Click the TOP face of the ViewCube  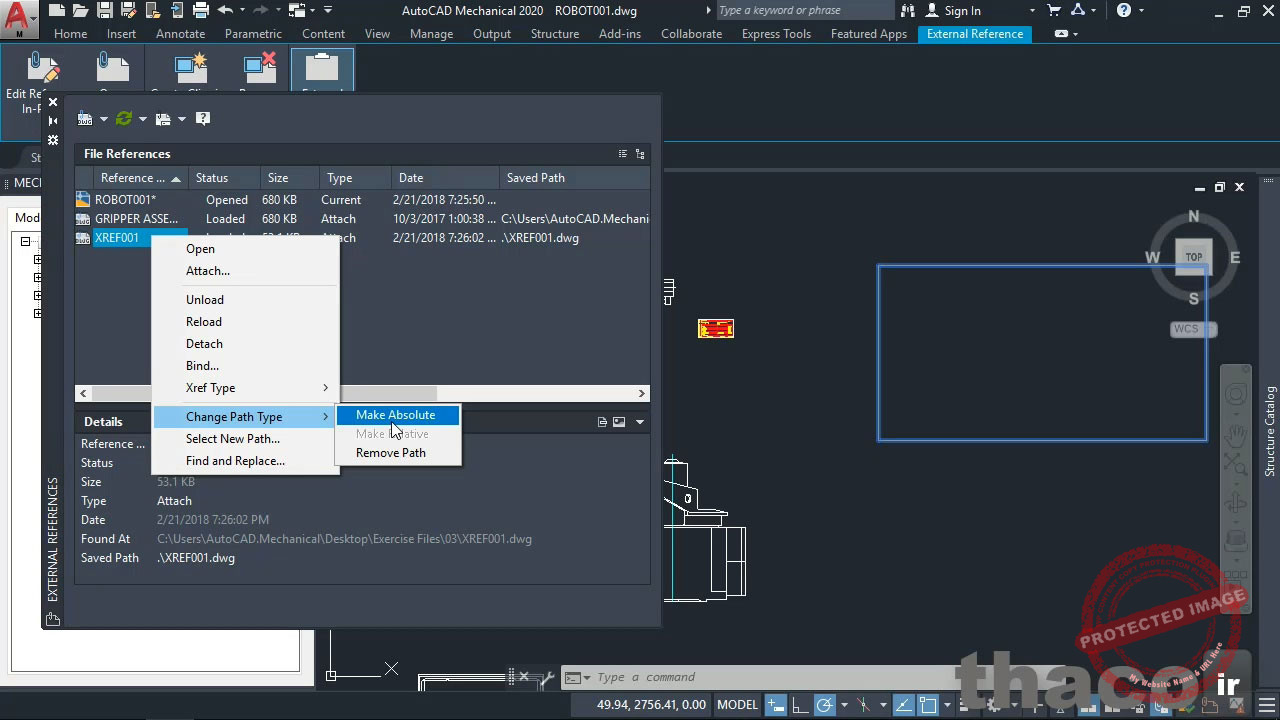1194,257
